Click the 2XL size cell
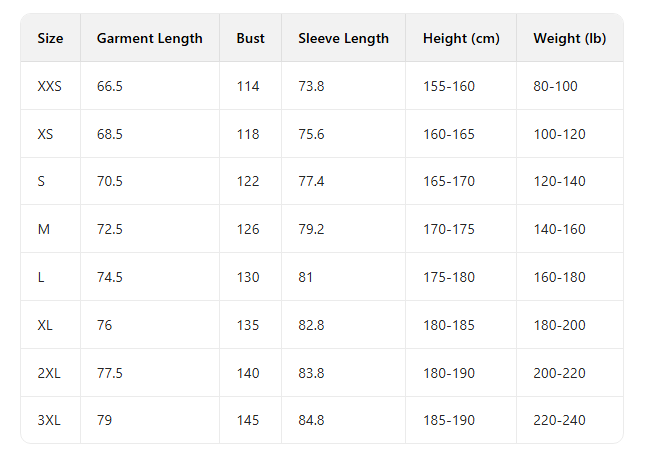Image resolution: width=650 pixels, height=456 pixels. coord(49,372)
